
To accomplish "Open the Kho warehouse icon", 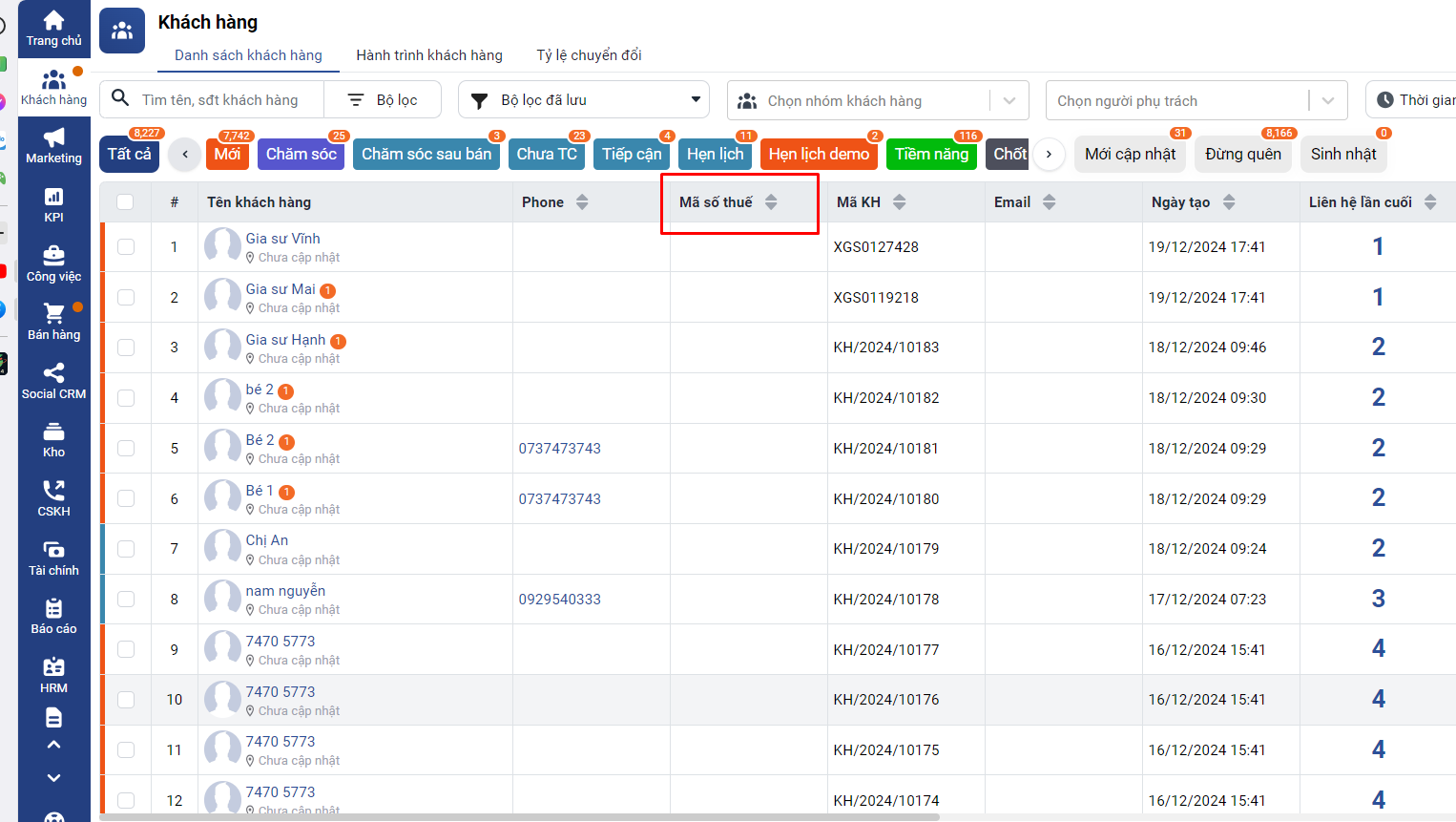I will pos(53,439).
